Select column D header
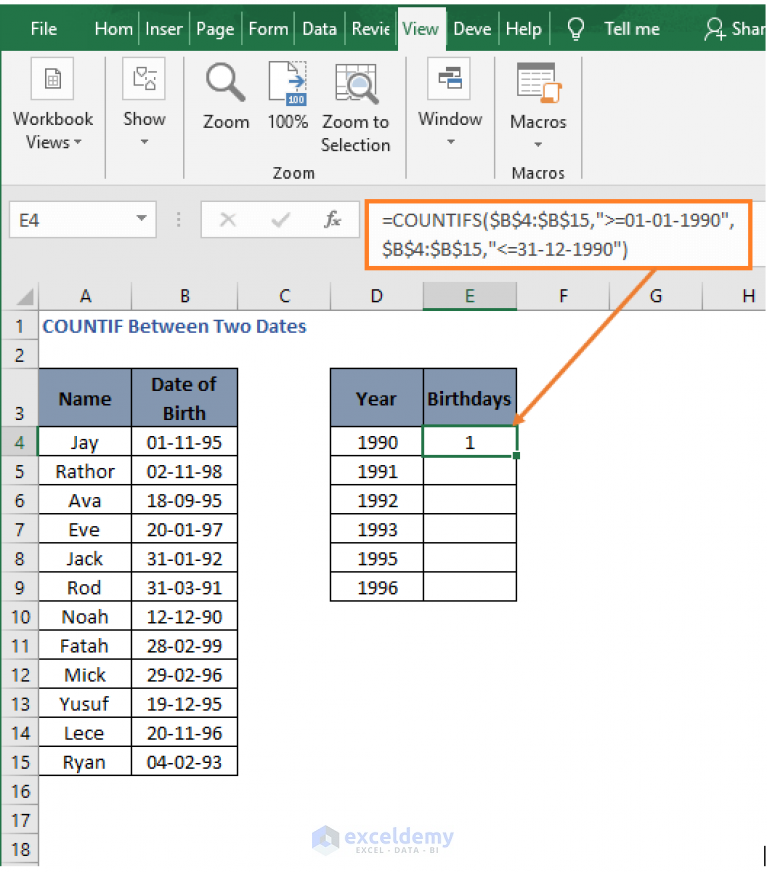 tap(377, 296)
